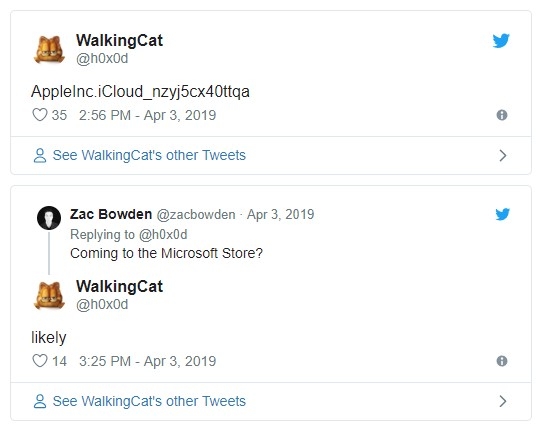Viewport: 538px width, 427px height.
Task: Click the chevron arrow in the second card's footer
Action: click(x=503, y=401)
